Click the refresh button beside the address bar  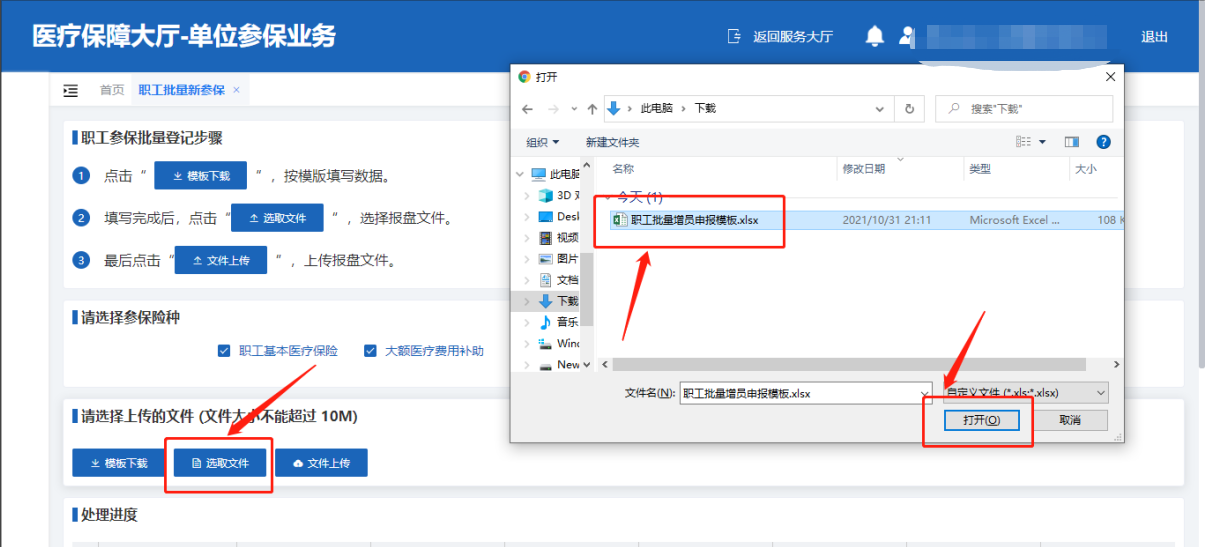908,108
